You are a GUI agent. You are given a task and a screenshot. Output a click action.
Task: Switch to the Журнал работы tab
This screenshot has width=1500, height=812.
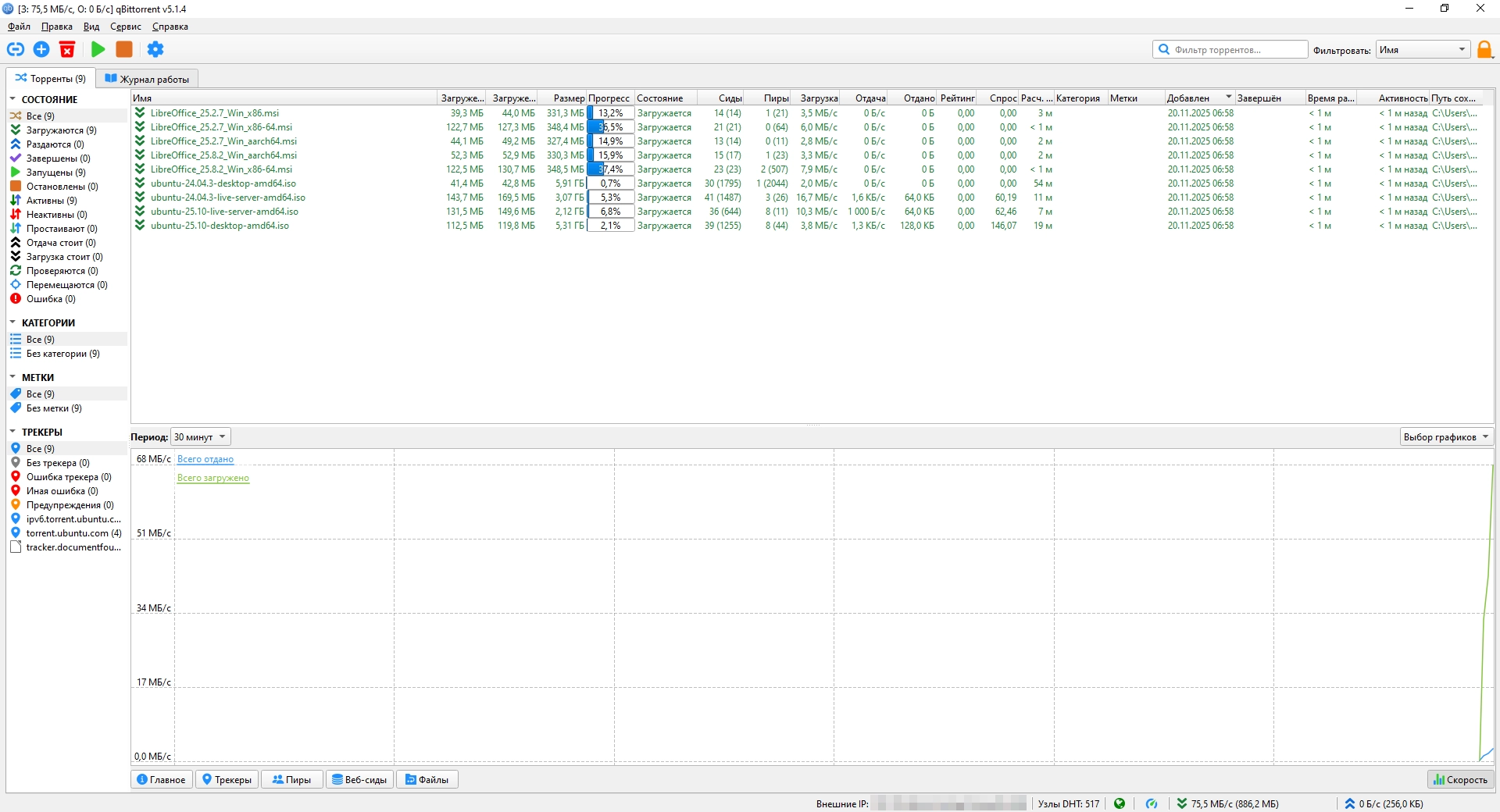147,79
